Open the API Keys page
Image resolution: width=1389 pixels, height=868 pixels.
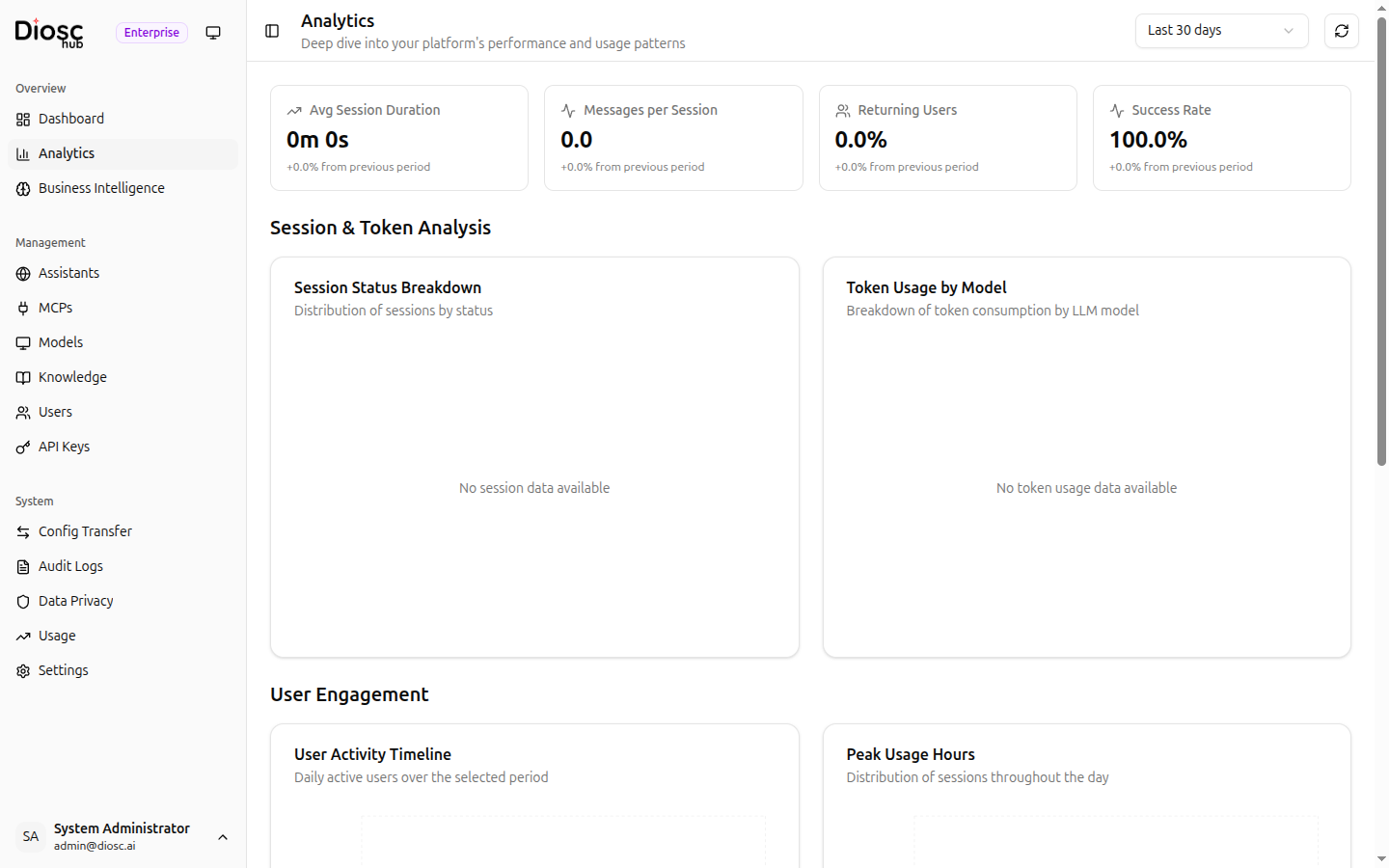pos(123,448)
